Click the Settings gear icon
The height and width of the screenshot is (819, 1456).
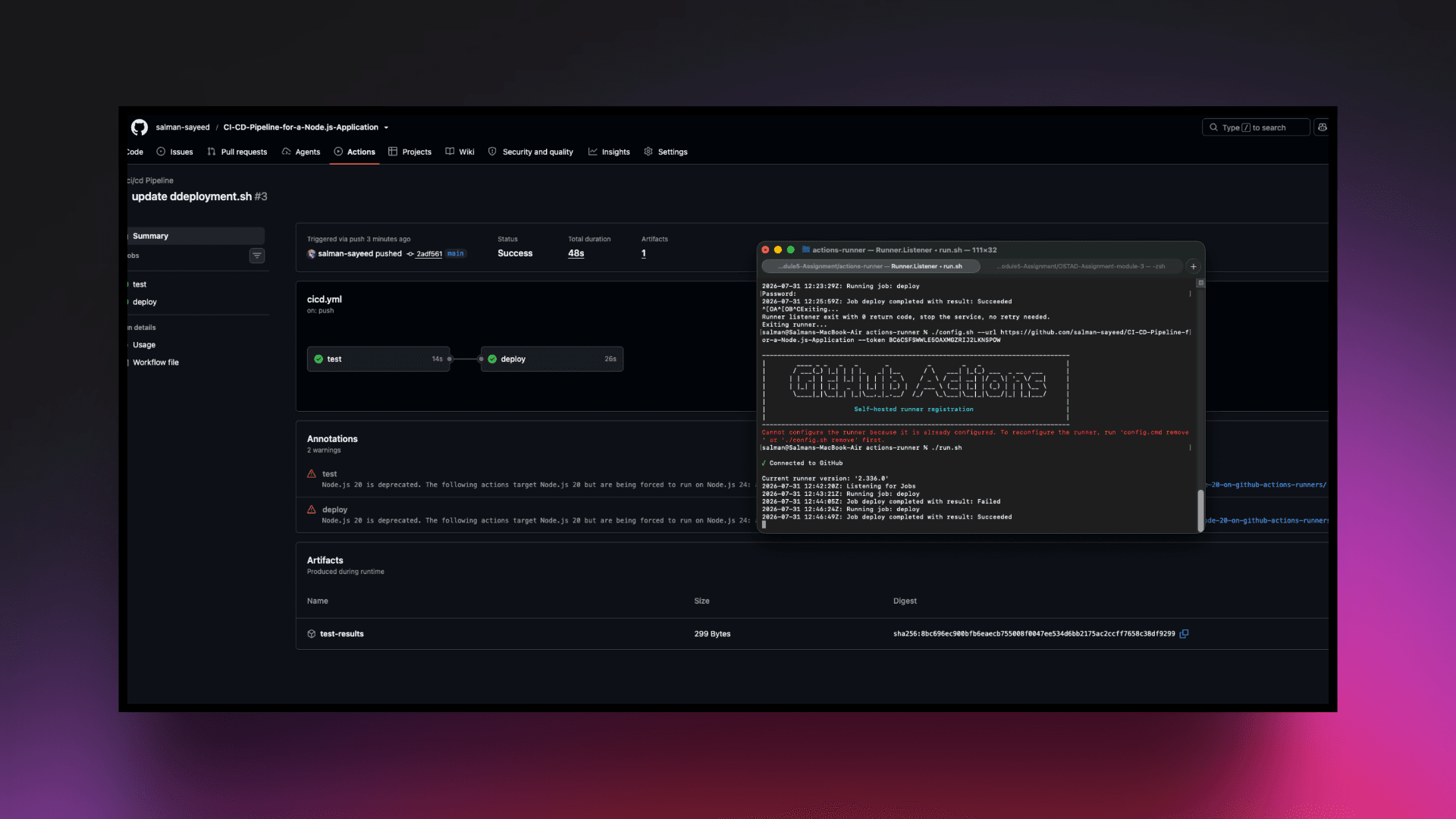click(x=648, y=152)
